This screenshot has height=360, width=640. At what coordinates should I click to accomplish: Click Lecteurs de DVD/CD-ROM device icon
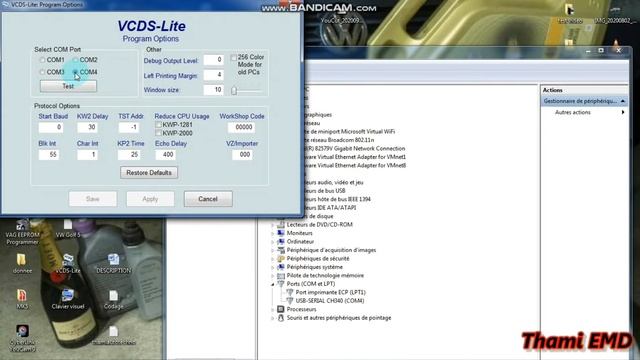click(281, 224)
